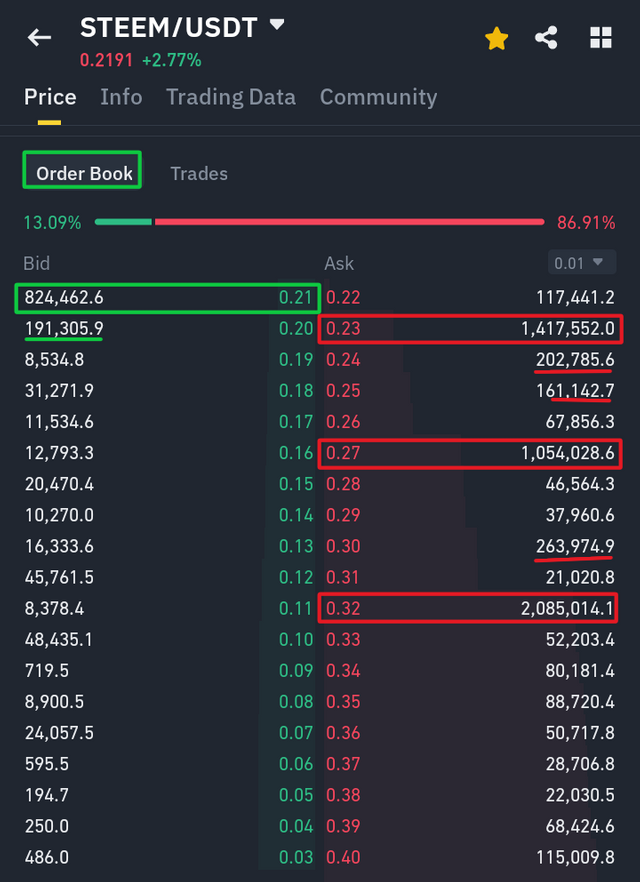Select bid amount 191,305.9
640x882 pixels.
[64, 328]
